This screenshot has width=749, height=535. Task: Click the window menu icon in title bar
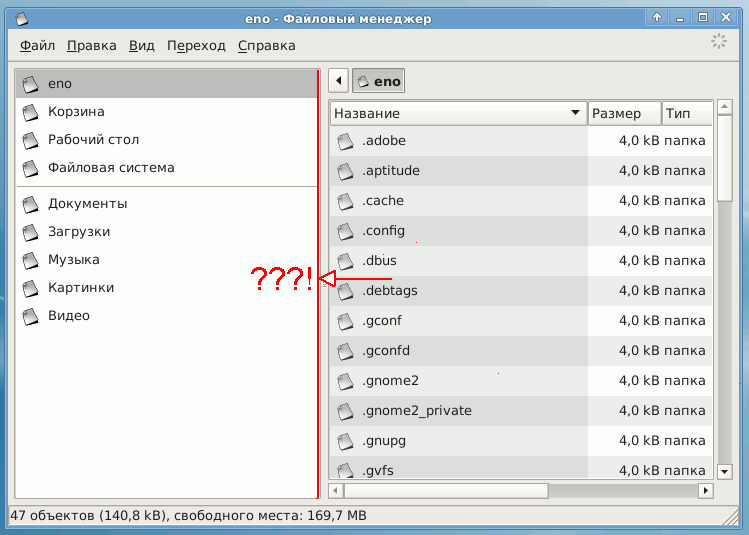(x=21, y=19)
